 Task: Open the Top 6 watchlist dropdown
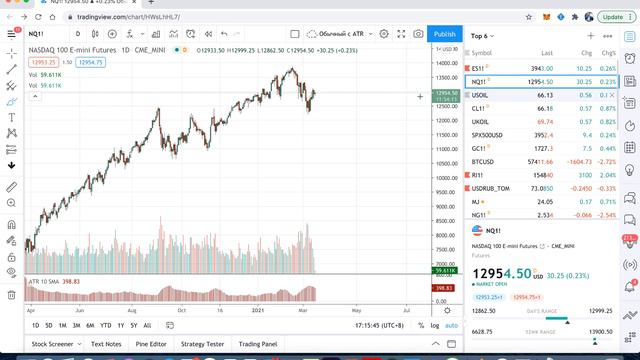coord(482,36)
